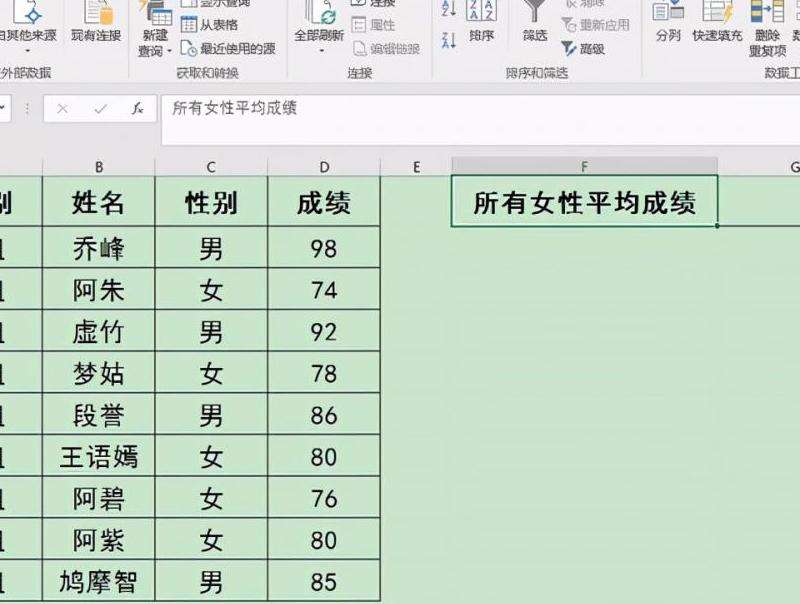
Task: Select 乔峰's score cell 98
Action: [x=324, y=247]
